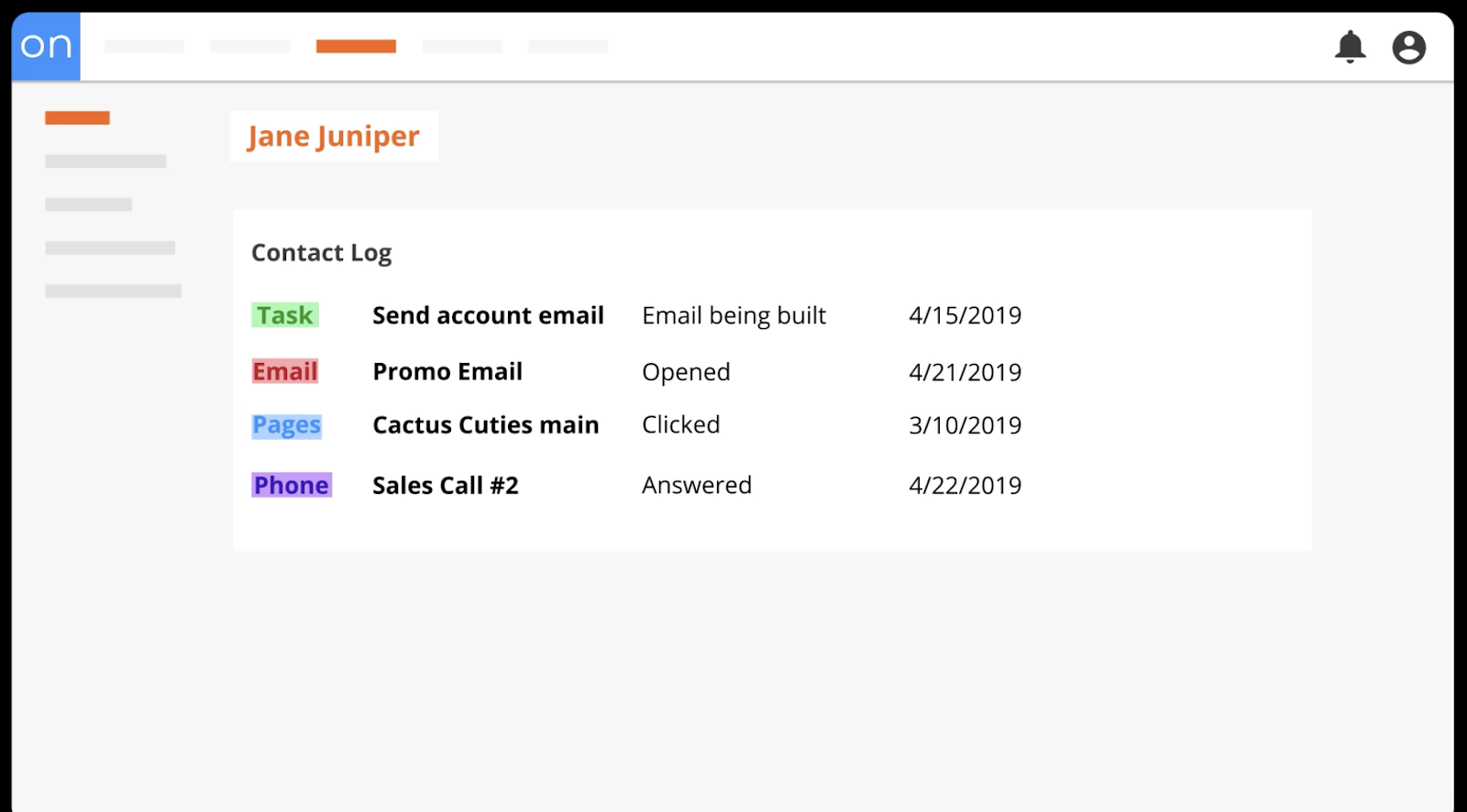Click the Jane Juniper contact name
The image size is (1467, 812).
point(334,136)
